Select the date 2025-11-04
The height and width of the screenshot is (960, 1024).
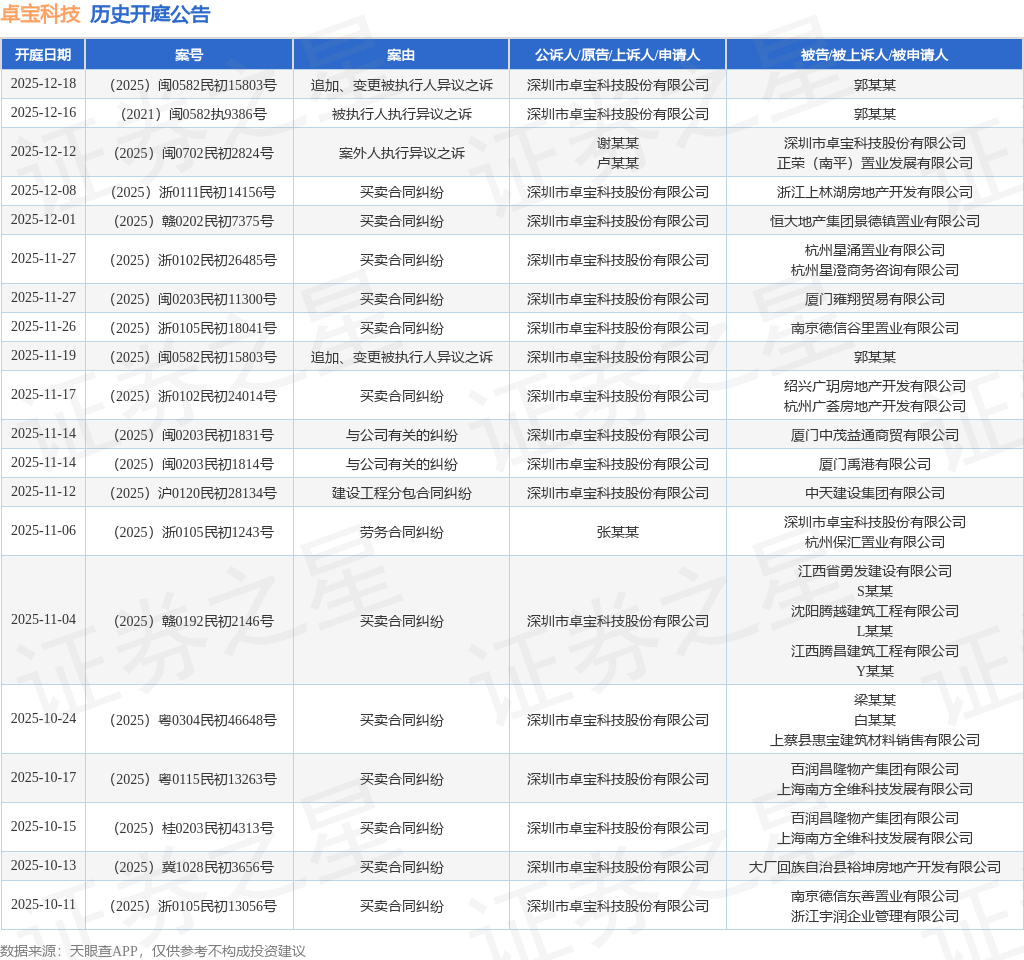[x=43, y=620]
